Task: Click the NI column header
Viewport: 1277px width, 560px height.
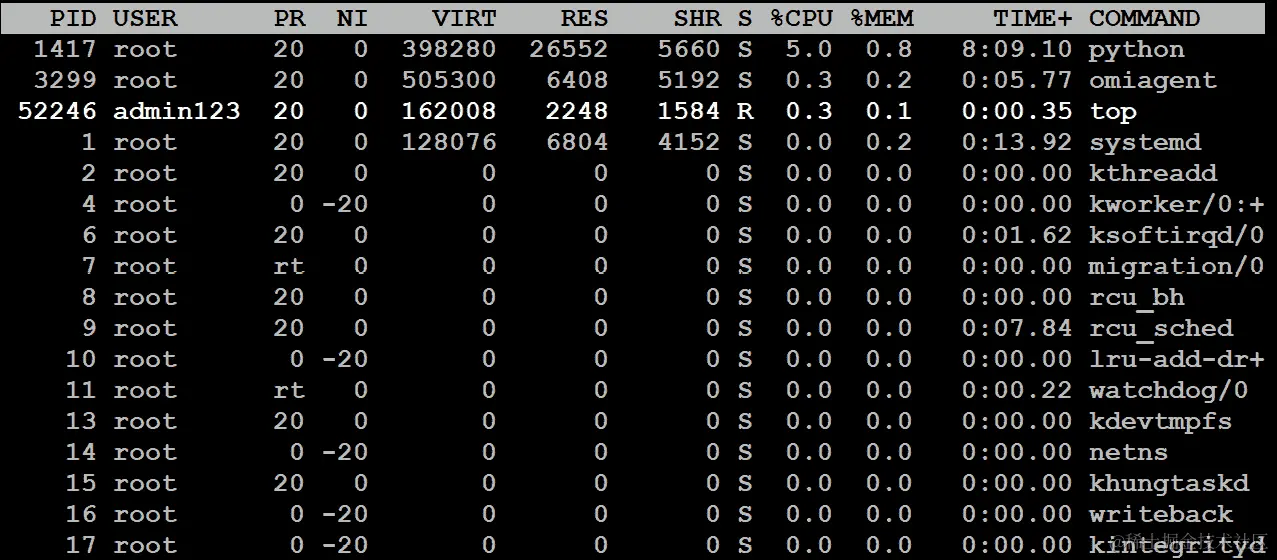Action: coord(352,18)
